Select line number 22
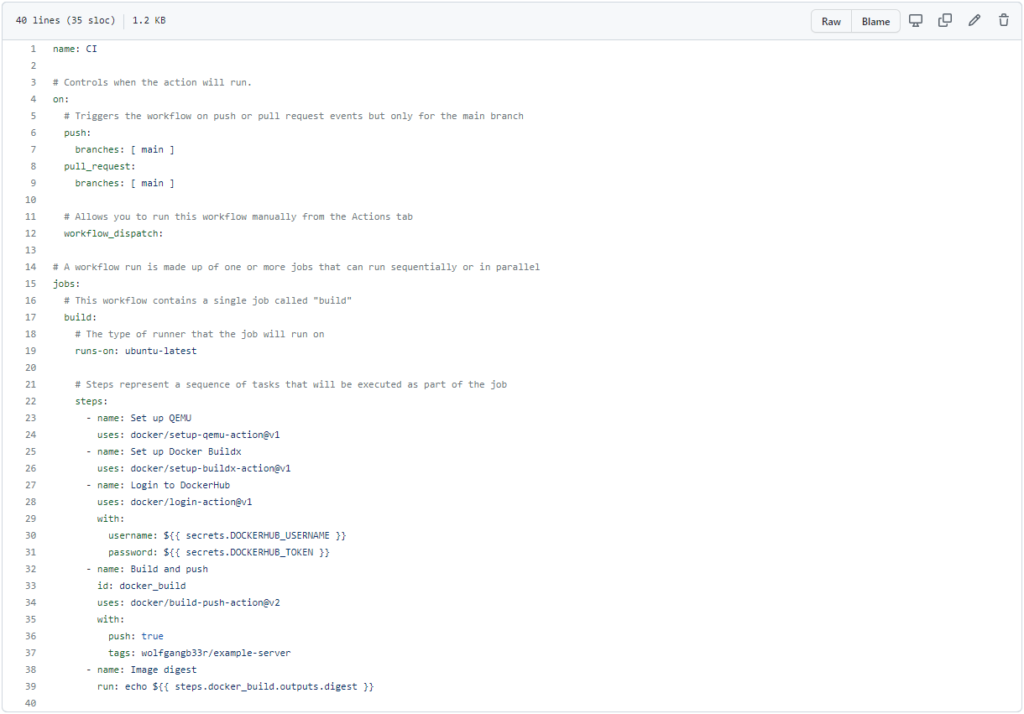The width and height of the screenshot is (1024, 714). click(31, 402)
